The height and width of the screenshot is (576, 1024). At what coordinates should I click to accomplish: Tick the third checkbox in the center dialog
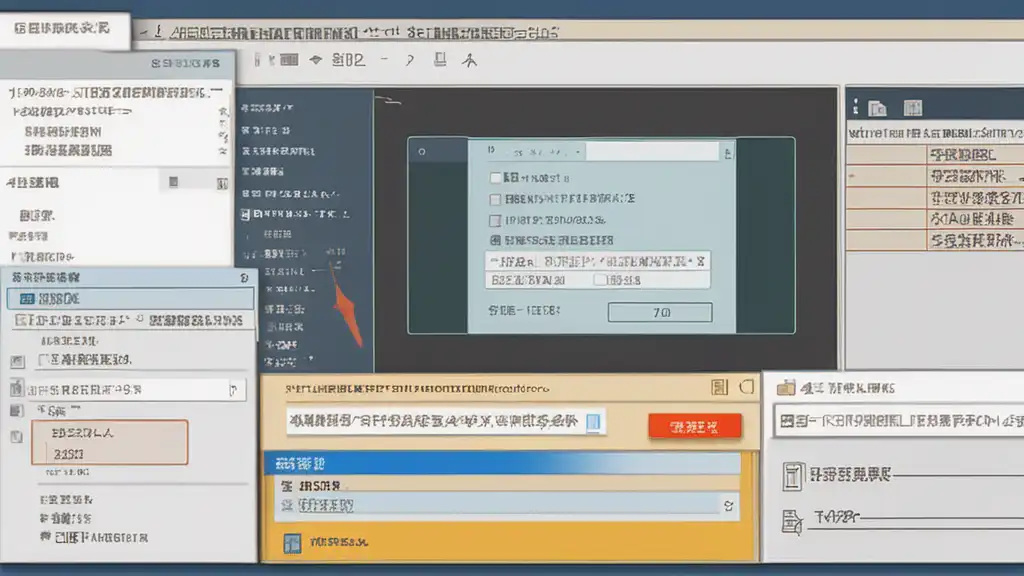point(495,220)
